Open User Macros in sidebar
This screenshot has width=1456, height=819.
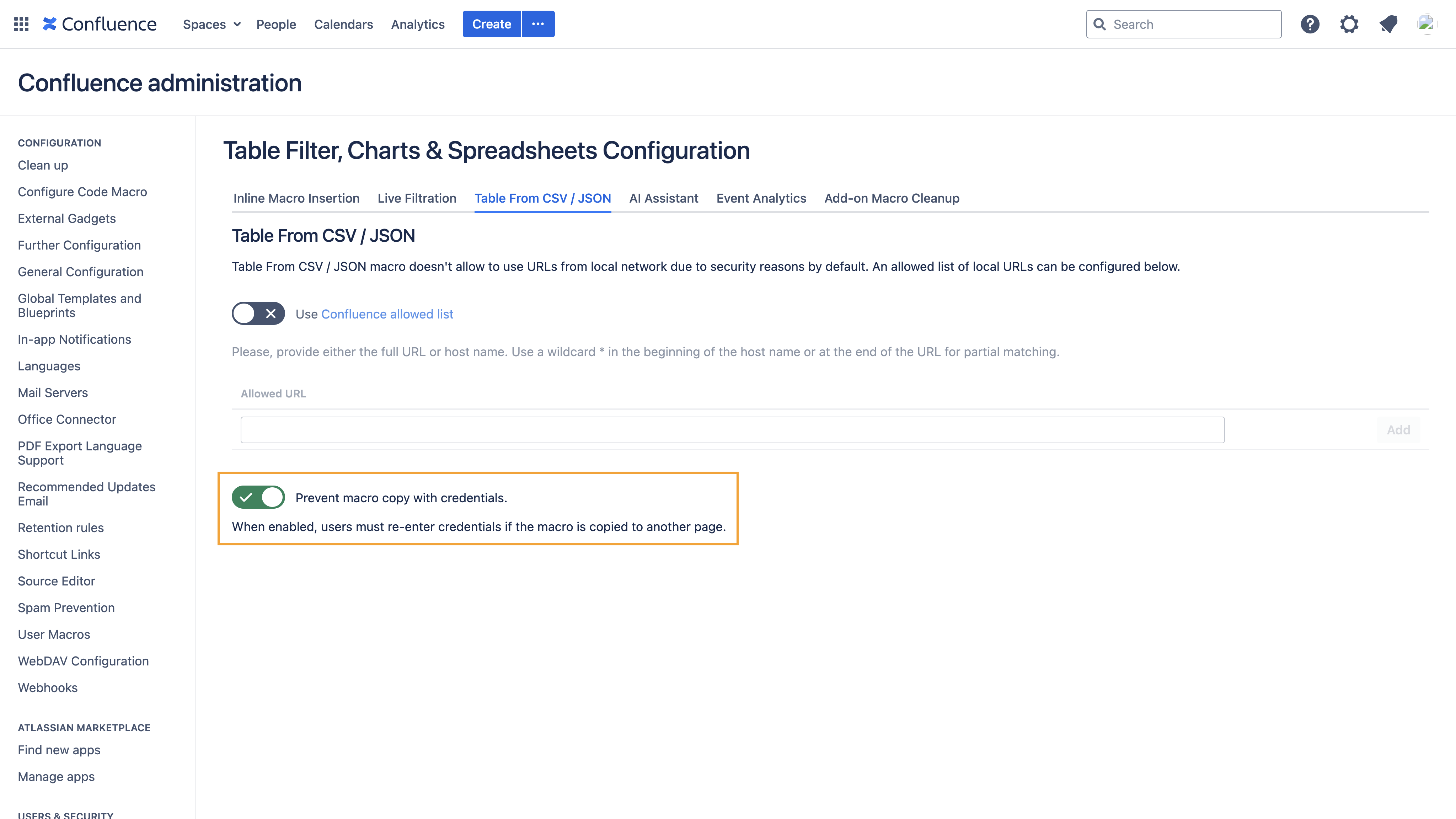[x=54, y=634]
